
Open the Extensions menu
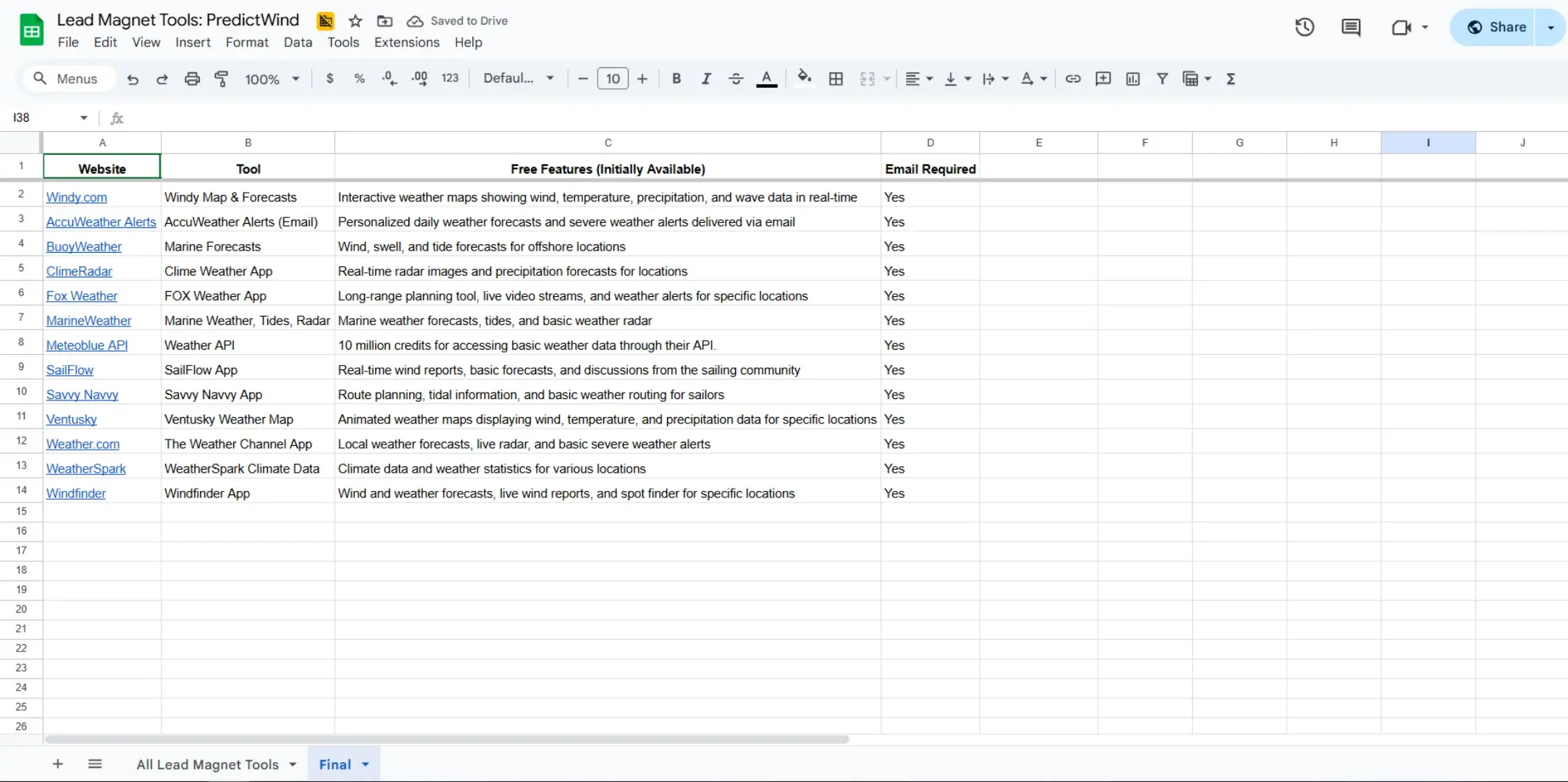coord(406,42)
